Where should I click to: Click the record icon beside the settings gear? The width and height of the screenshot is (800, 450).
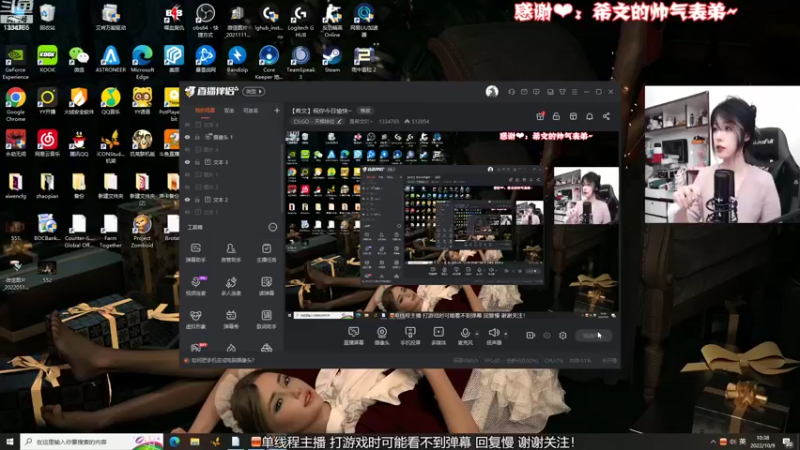click(x=531, y=335)
